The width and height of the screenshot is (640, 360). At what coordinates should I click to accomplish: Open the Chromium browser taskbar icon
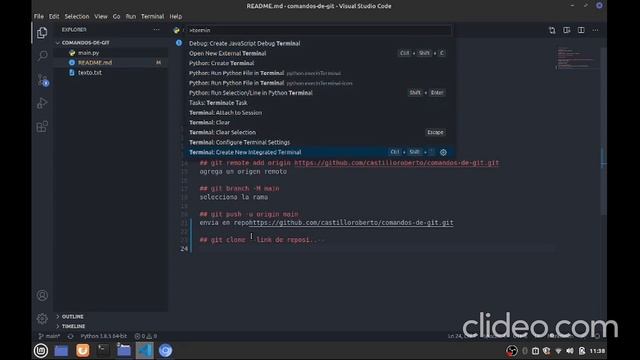tap(165, 351)
